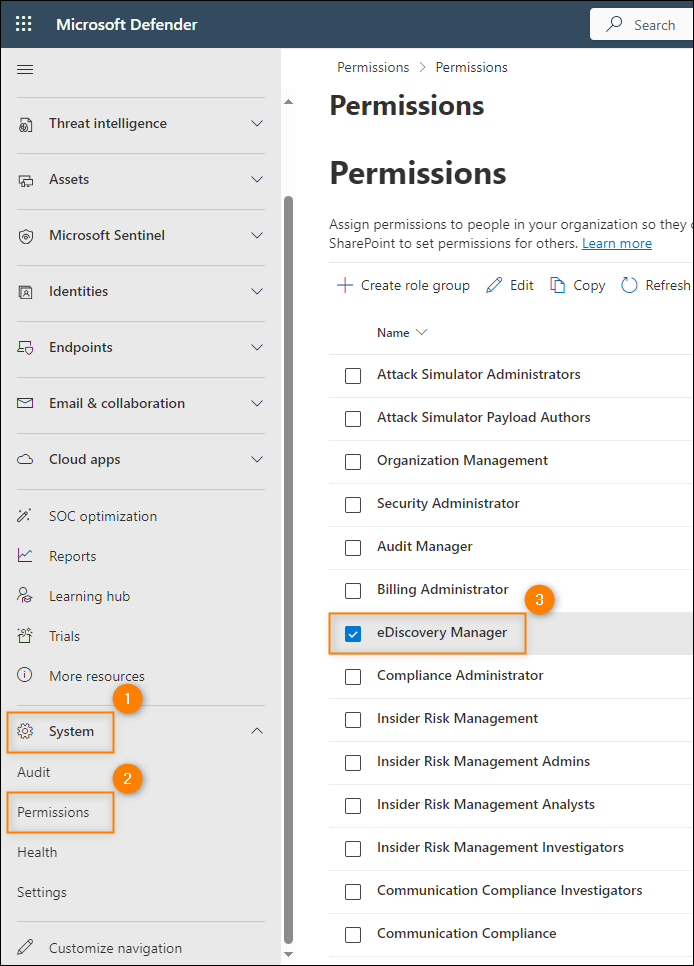Open Audit under System
The width and height of the screenshot is (694, 966).
pos(33,772)
